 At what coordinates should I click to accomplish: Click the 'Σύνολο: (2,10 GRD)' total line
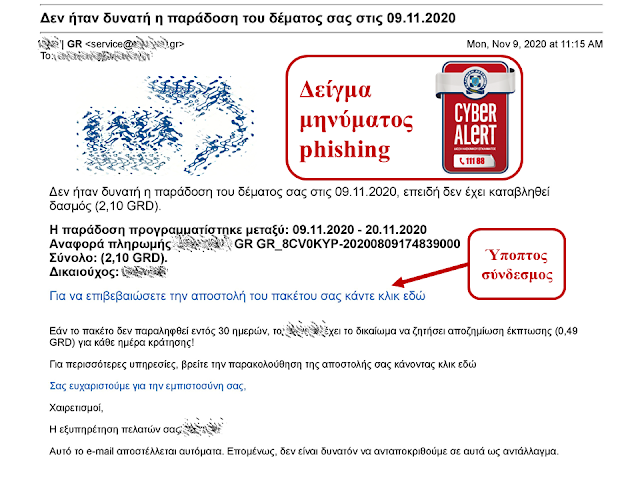point(108,258)
